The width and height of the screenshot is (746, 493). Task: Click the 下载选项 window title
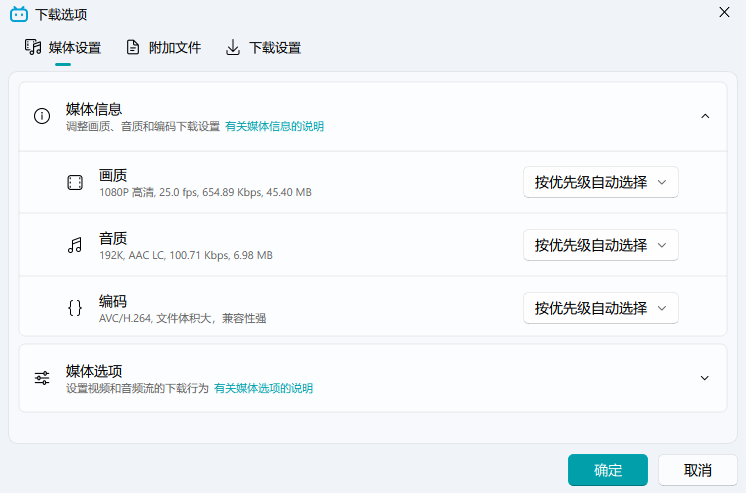61,15
